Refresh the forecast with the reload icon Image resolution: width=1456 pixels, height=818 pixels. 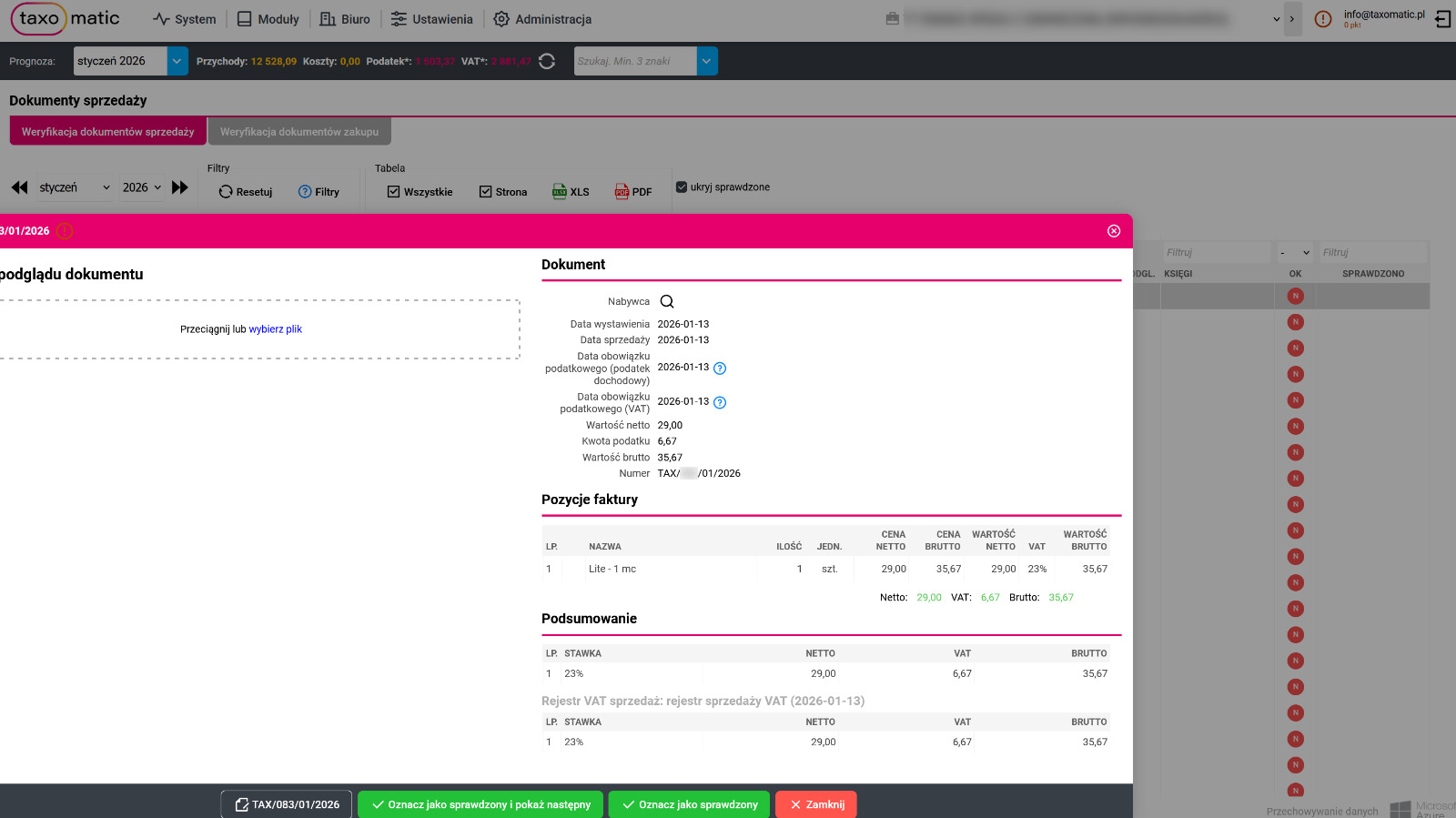(547, 61)
